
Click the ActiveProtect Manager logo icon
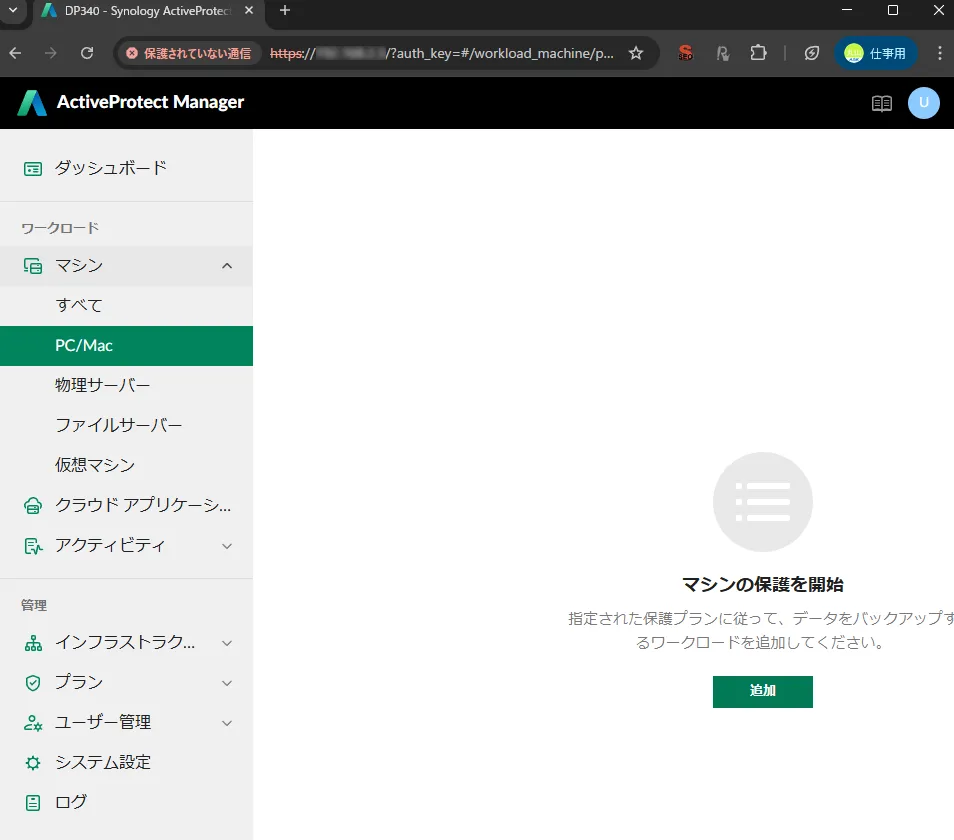(x=32, y=103)
